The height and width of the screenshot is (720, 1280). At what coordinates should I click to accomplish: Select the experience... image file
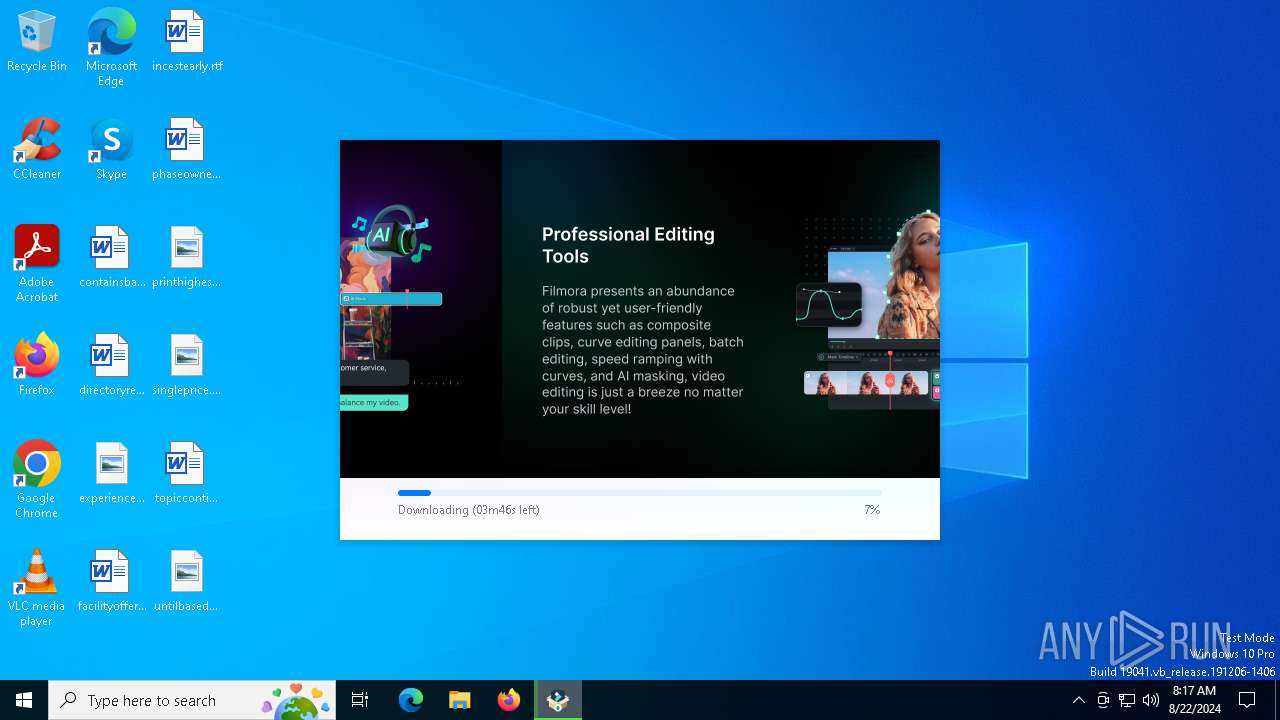[x=112, y=474]
